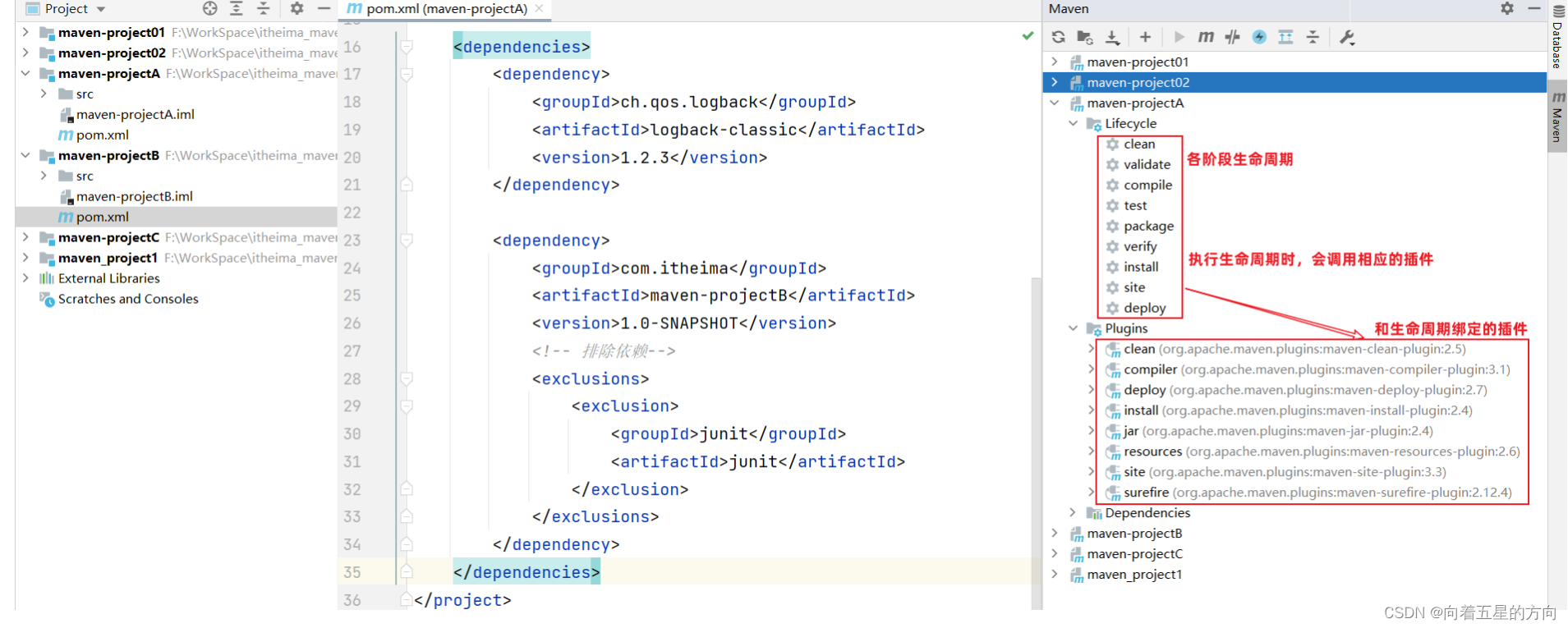1568x628 pixels.
Task: Click Reload All Maven Projects icon
Action: click(1058, 37)
